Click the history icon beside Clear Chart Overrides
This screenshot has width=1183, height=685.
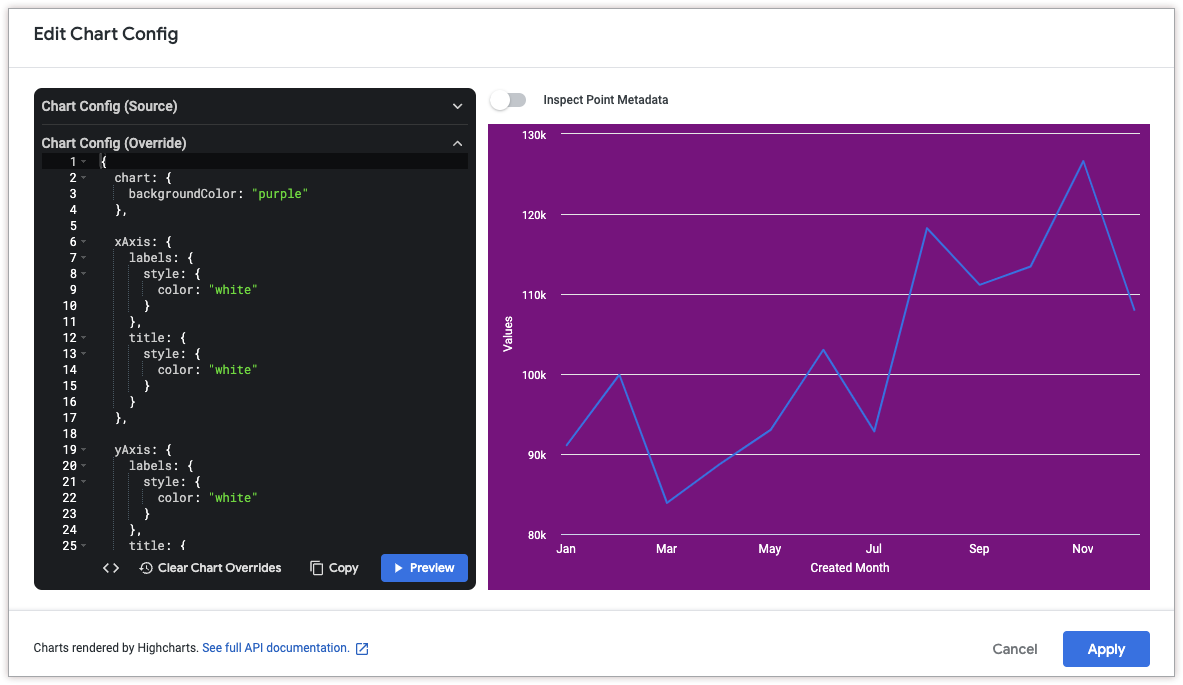pyautogui.click(x=146, y=568)
